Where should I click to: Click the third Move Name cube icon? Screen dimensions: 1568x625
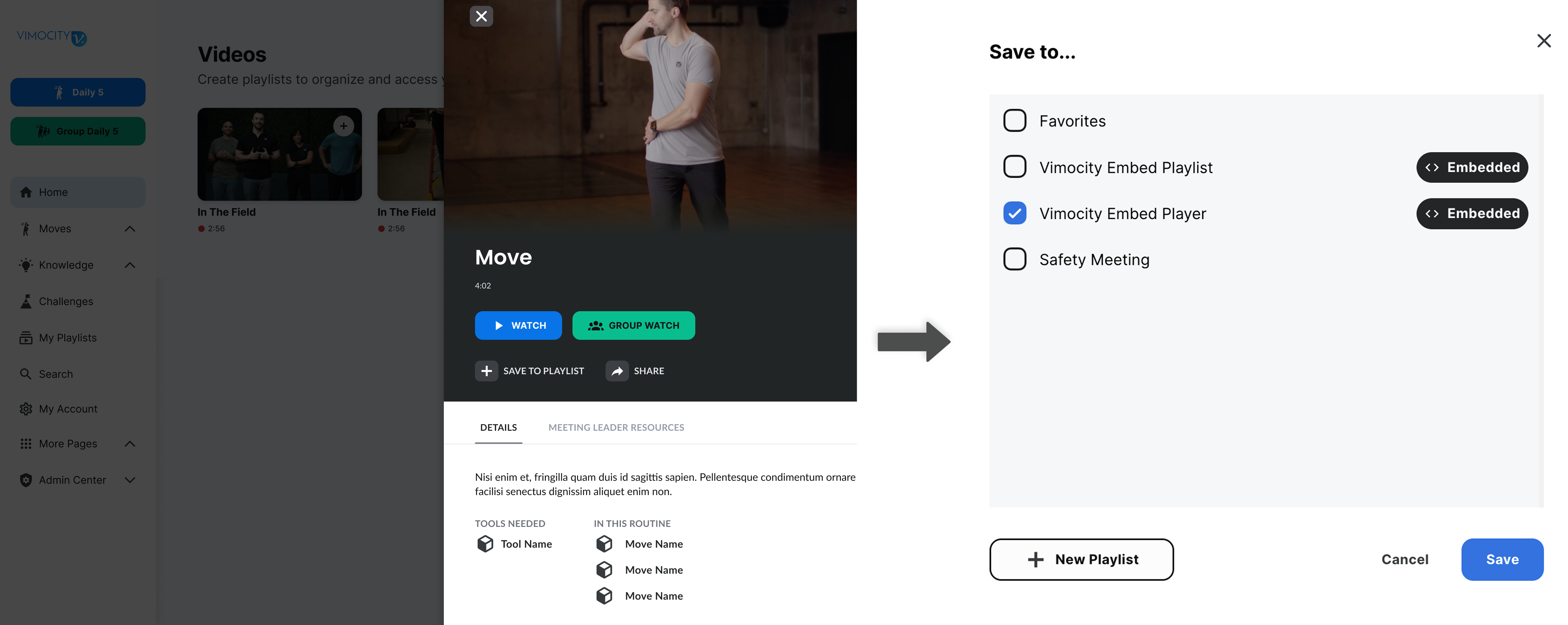tap(604, 596)
